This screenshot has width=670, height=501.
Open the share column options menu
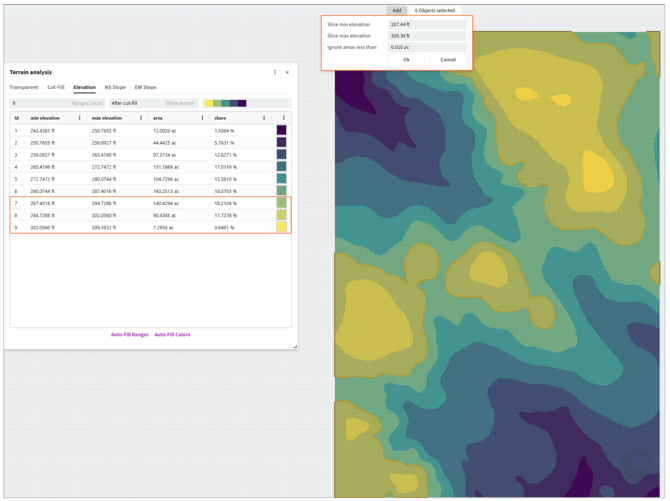click(x=264, y=118)
